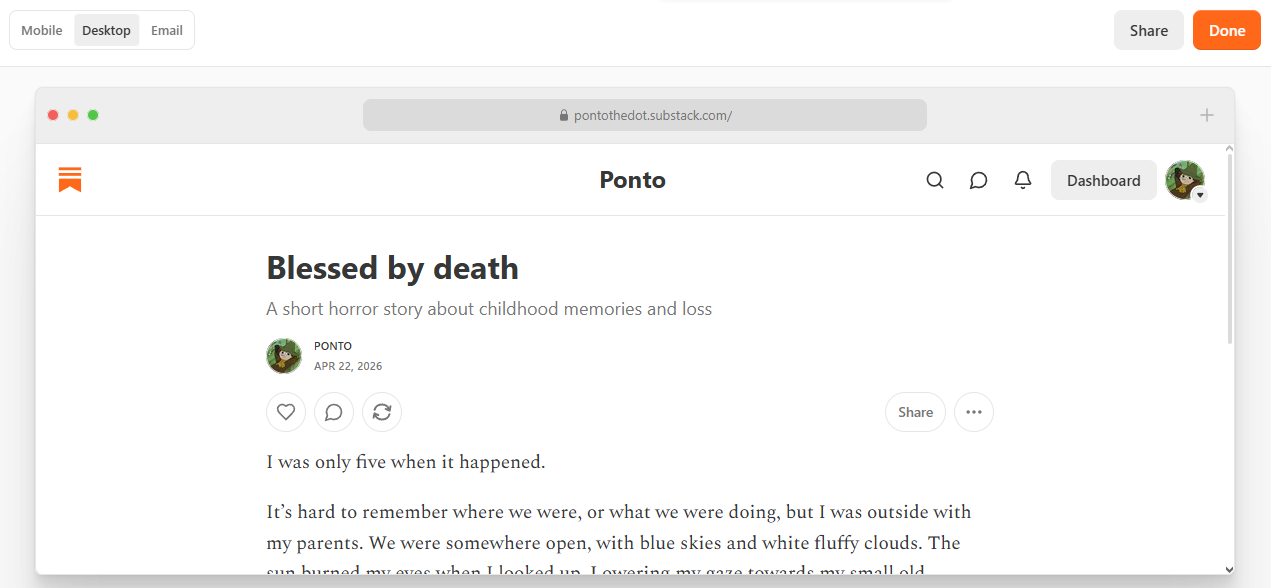Open profile avatar dropdown menu

pyautogui.click(x=1186, y=181)
